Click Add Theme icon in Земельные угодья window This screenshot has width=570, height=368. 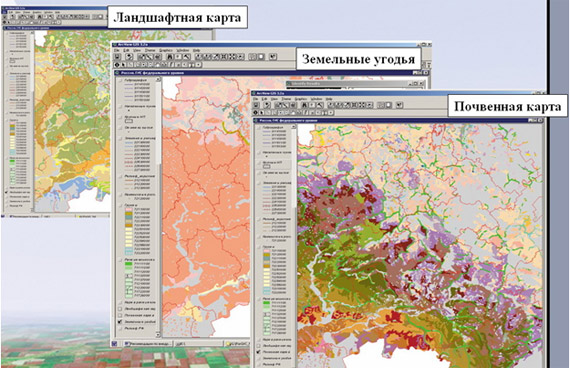click(x=129, y=57)
